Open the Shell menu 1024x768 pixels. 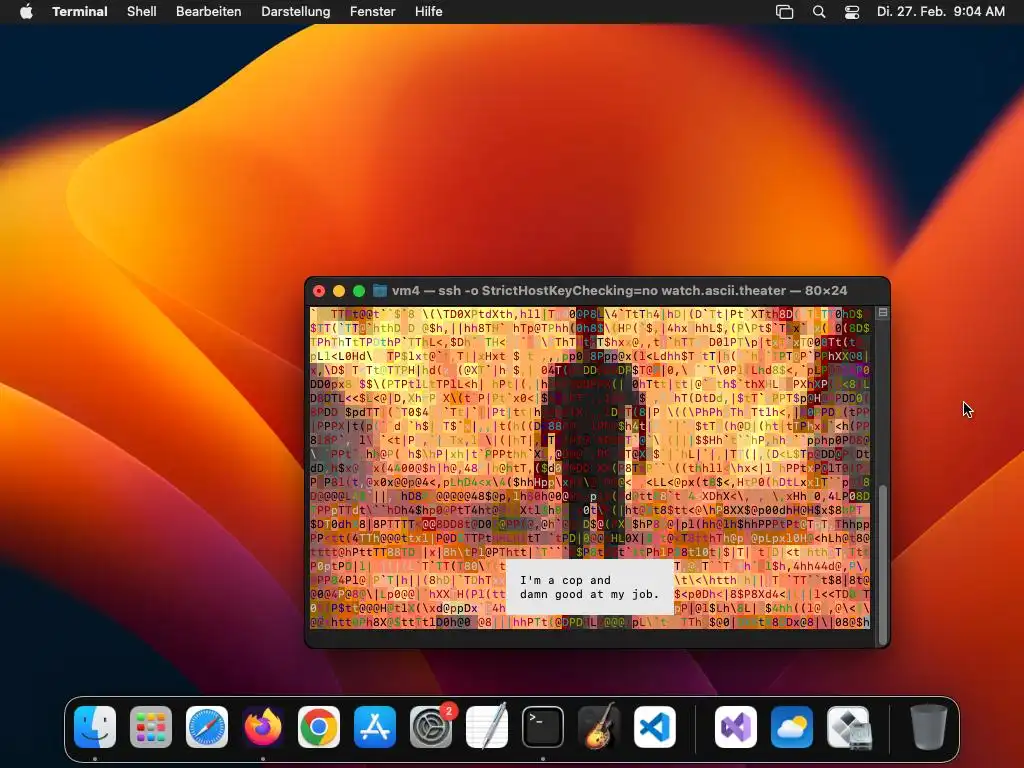point(142,12)
